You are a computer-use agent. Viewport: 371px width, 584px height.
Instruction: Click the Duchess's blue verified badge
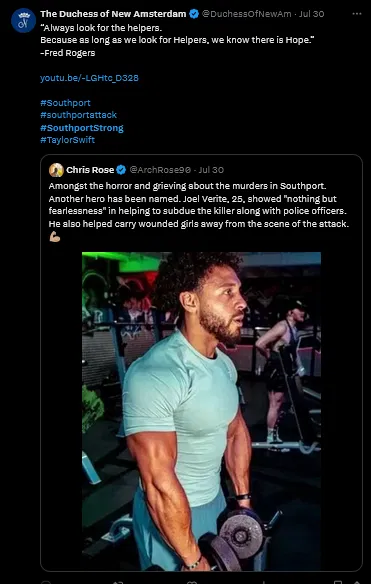pyautogui.click(x=194, y=14)
